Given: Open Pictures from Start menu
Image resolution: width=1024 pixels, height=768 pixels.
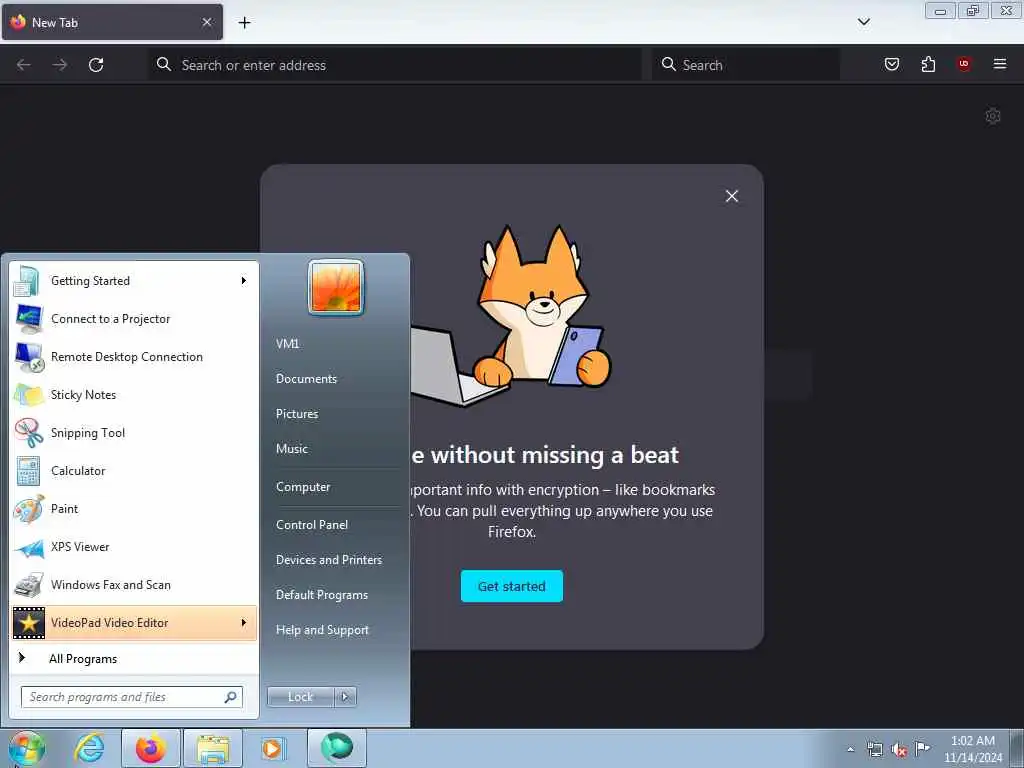Looking at the screenshot, I should (297, 414).
